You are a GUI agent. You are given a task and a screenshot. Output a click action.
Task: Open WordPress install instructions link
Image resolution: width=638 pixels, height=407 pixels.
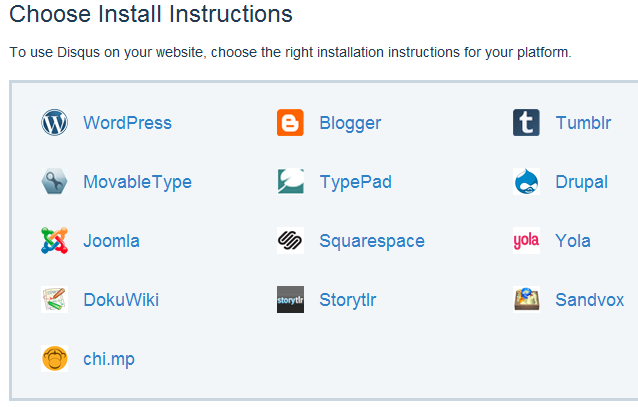pyautogui.click(x=127, y=123)
